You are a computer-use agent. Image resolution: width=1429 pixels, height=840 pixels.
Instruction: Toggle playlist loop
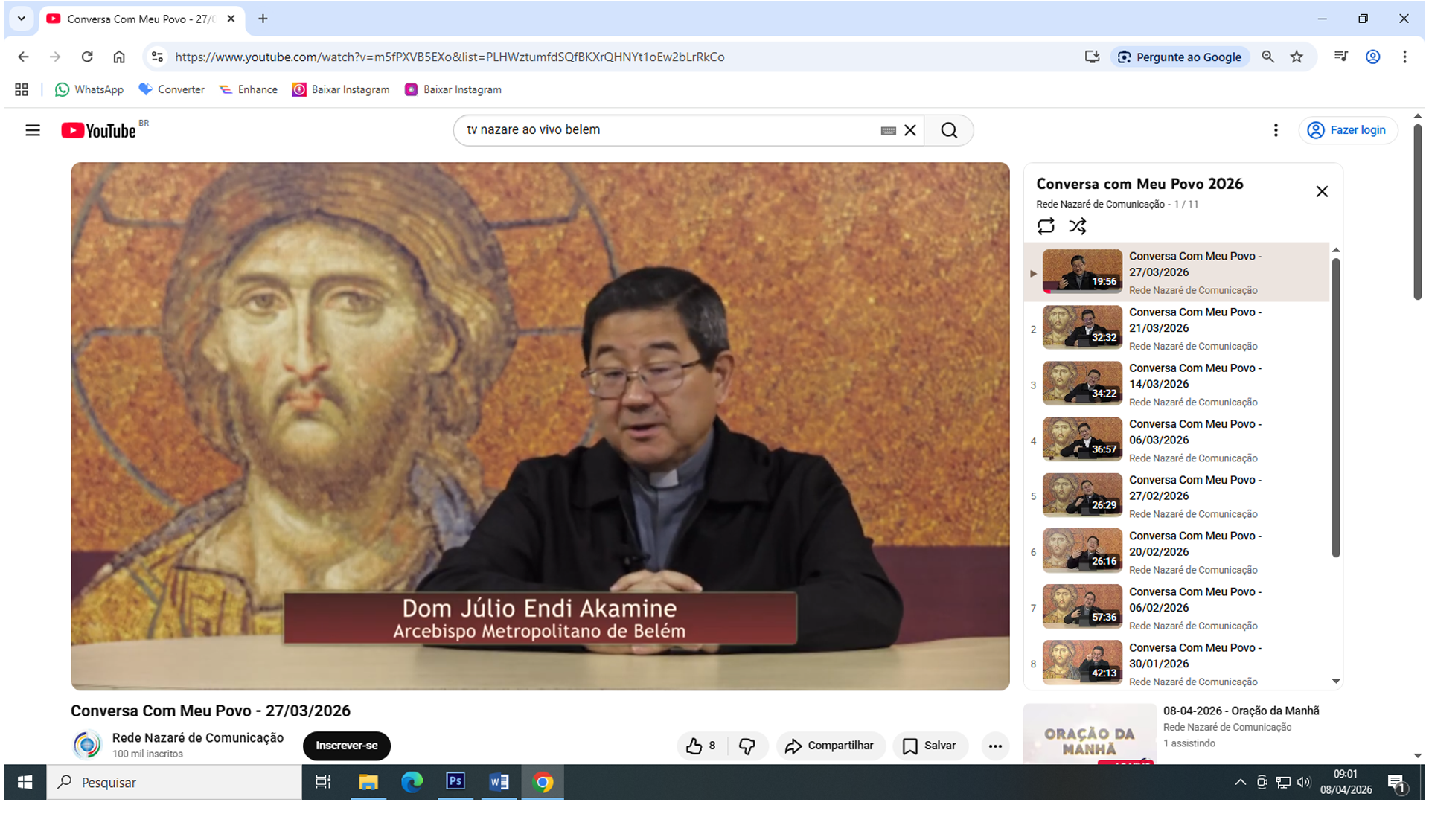tap(1046, 225)
